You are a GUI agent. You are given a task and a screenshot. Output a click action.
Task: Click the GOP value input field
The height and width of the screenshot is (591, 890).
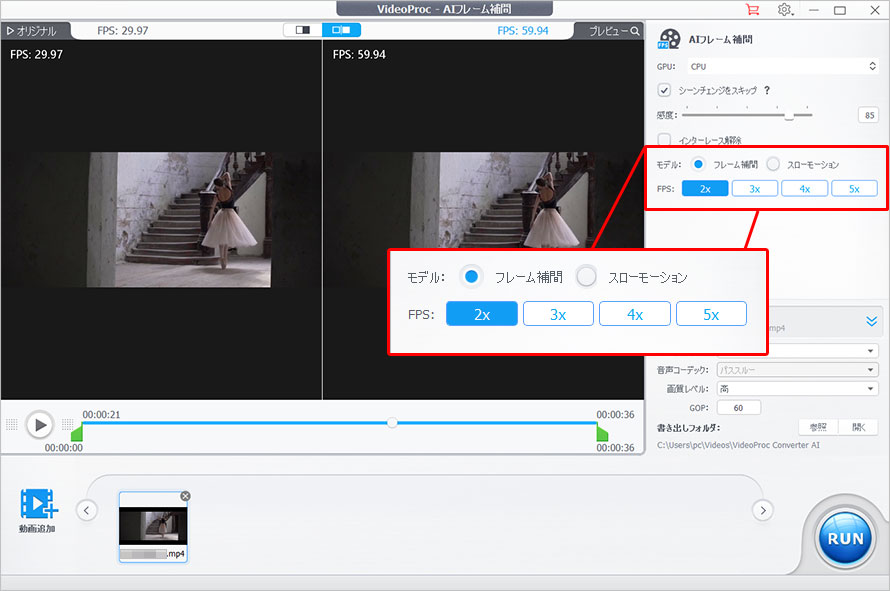click(738, 407)
